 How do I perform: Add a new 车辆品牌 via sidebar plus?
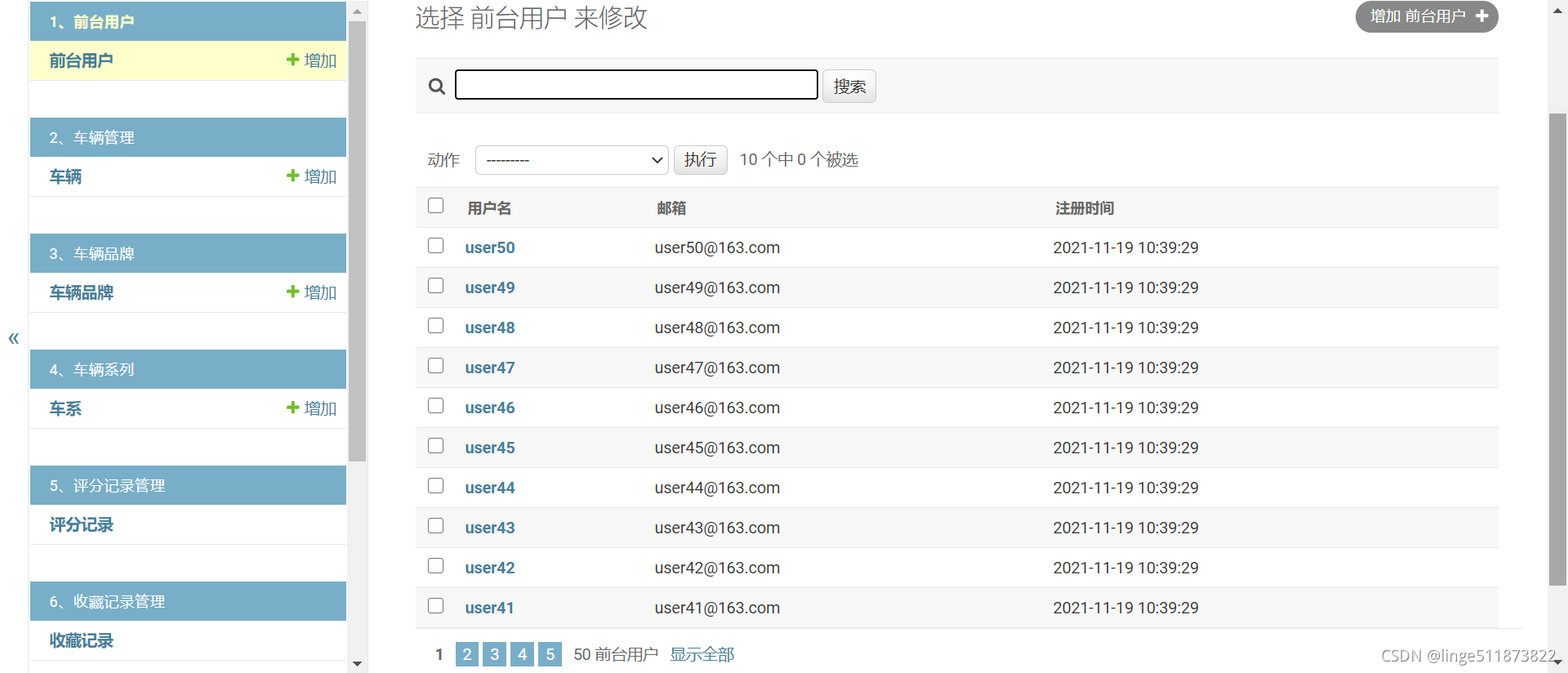point(311,292)
